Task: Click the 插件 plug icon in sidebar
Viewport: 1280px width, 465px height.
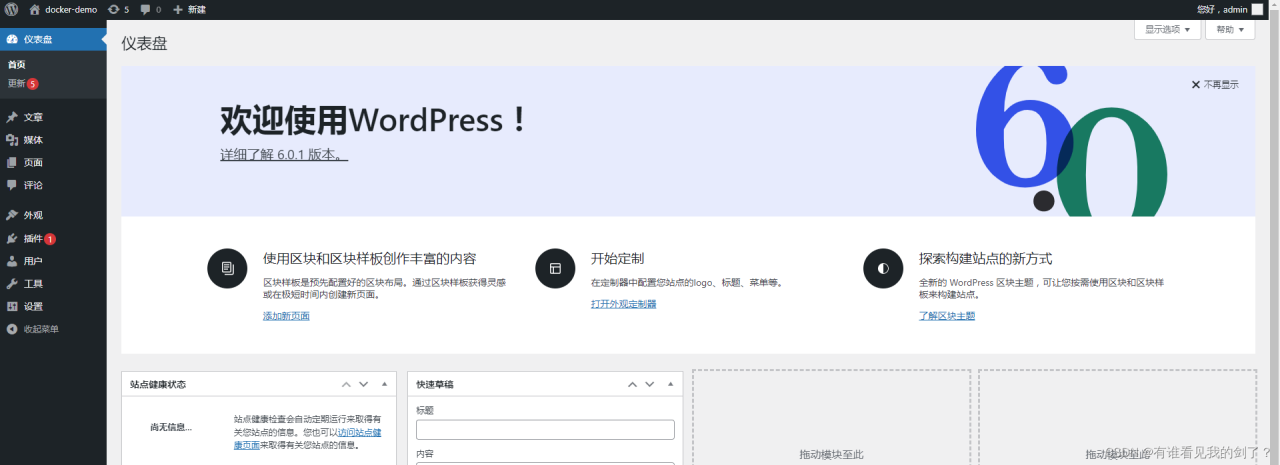Action: [12, 238]
